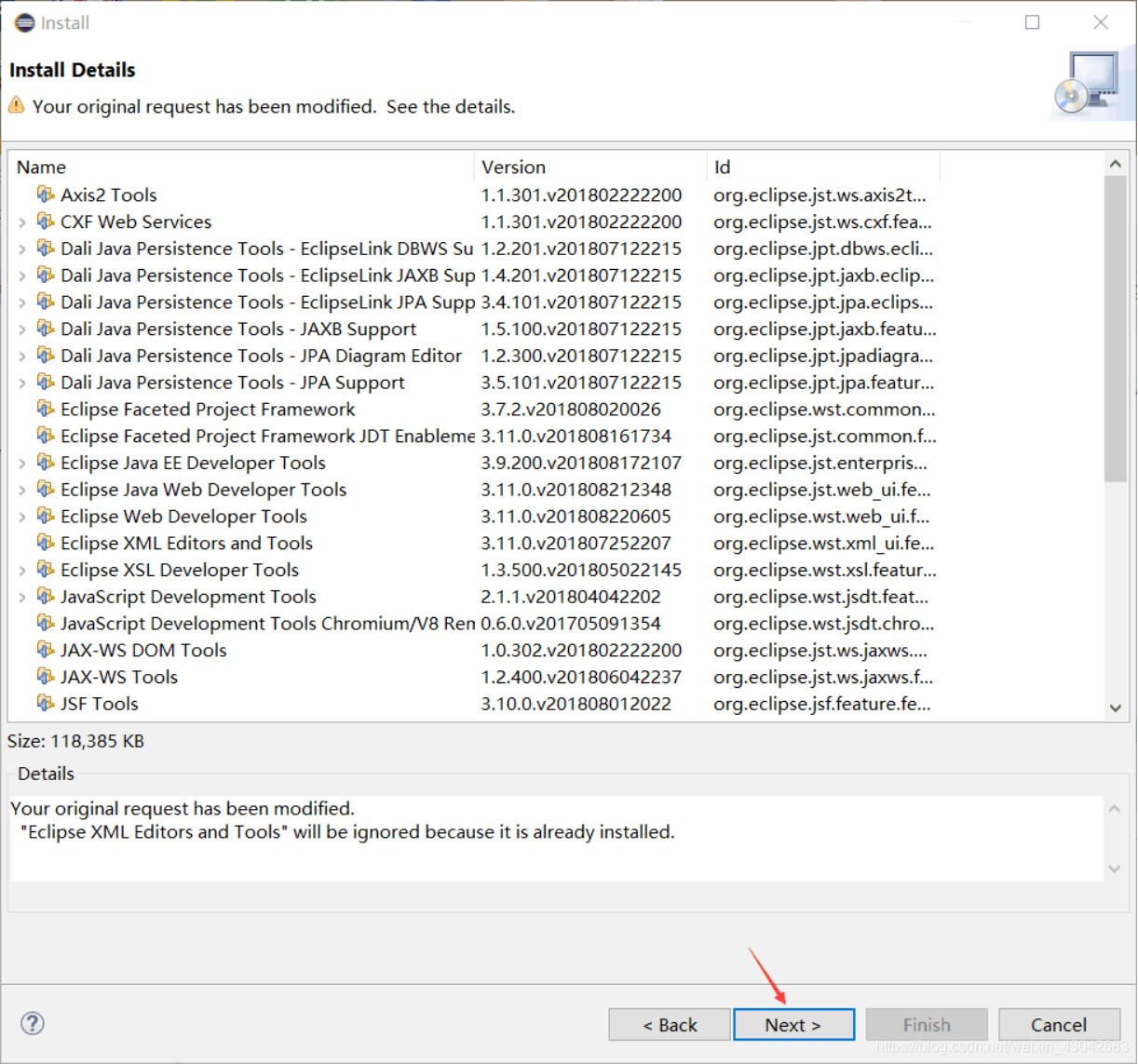Click Faceted Project Framework JDT Enablement icon
Image resolution: width=1138 pixels, height=1064 pixels.
tap(45, 436)
